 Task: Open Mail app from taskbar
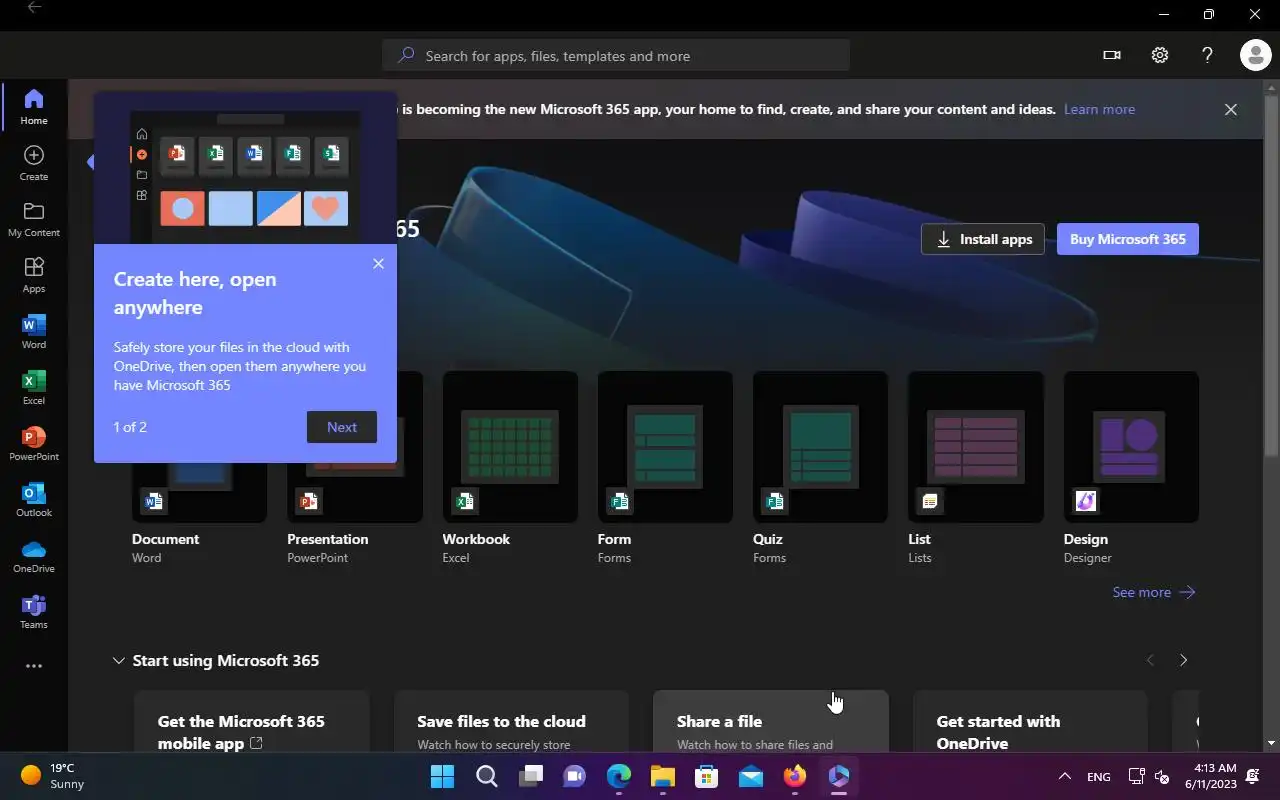751,776
